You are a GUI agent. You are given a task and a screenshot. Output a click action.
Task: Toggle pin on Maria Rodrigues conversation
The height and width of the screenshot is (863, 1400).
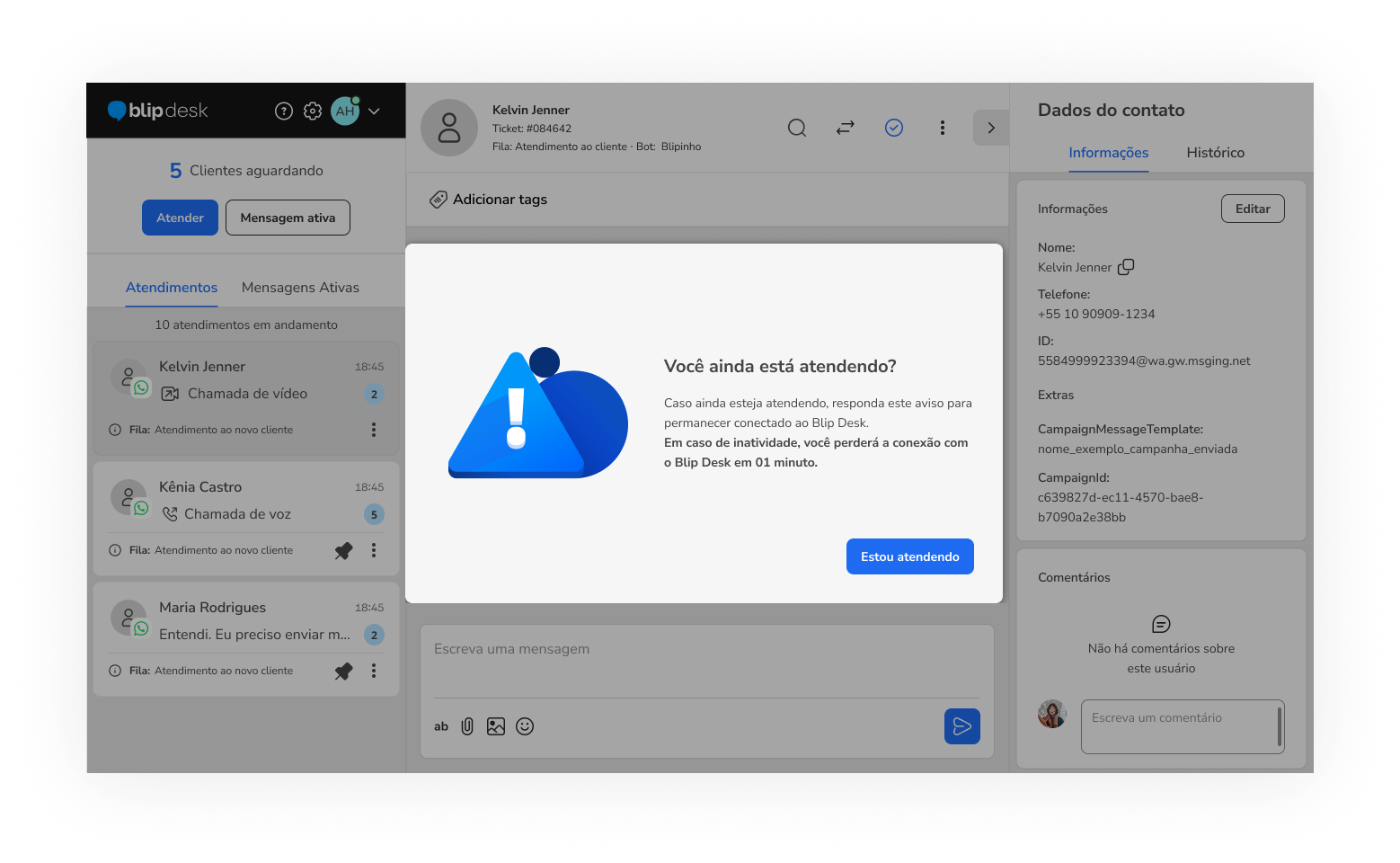(x=343, y=671)
